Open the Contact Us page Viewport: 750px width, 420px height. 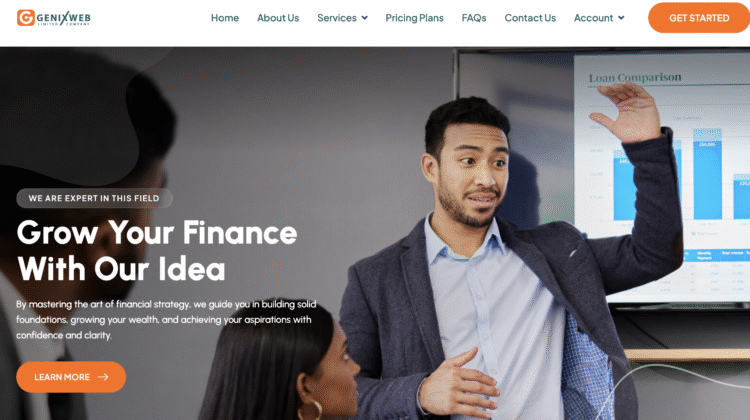point(530,18)
